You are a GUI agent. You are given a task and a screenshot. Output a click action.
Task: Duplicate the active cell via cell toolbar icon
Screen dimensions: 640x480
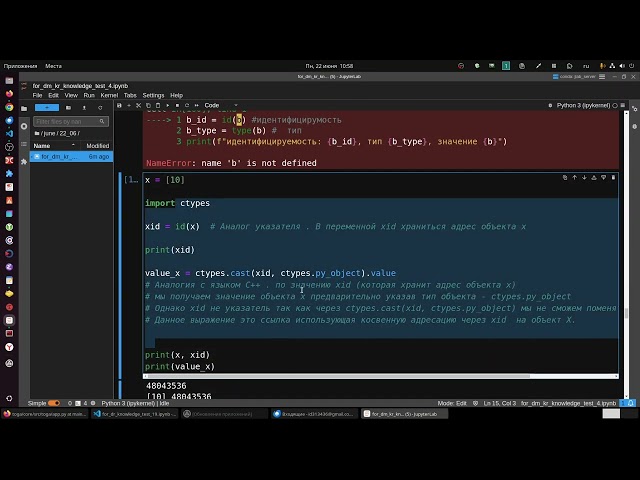(x=565, y=178)
